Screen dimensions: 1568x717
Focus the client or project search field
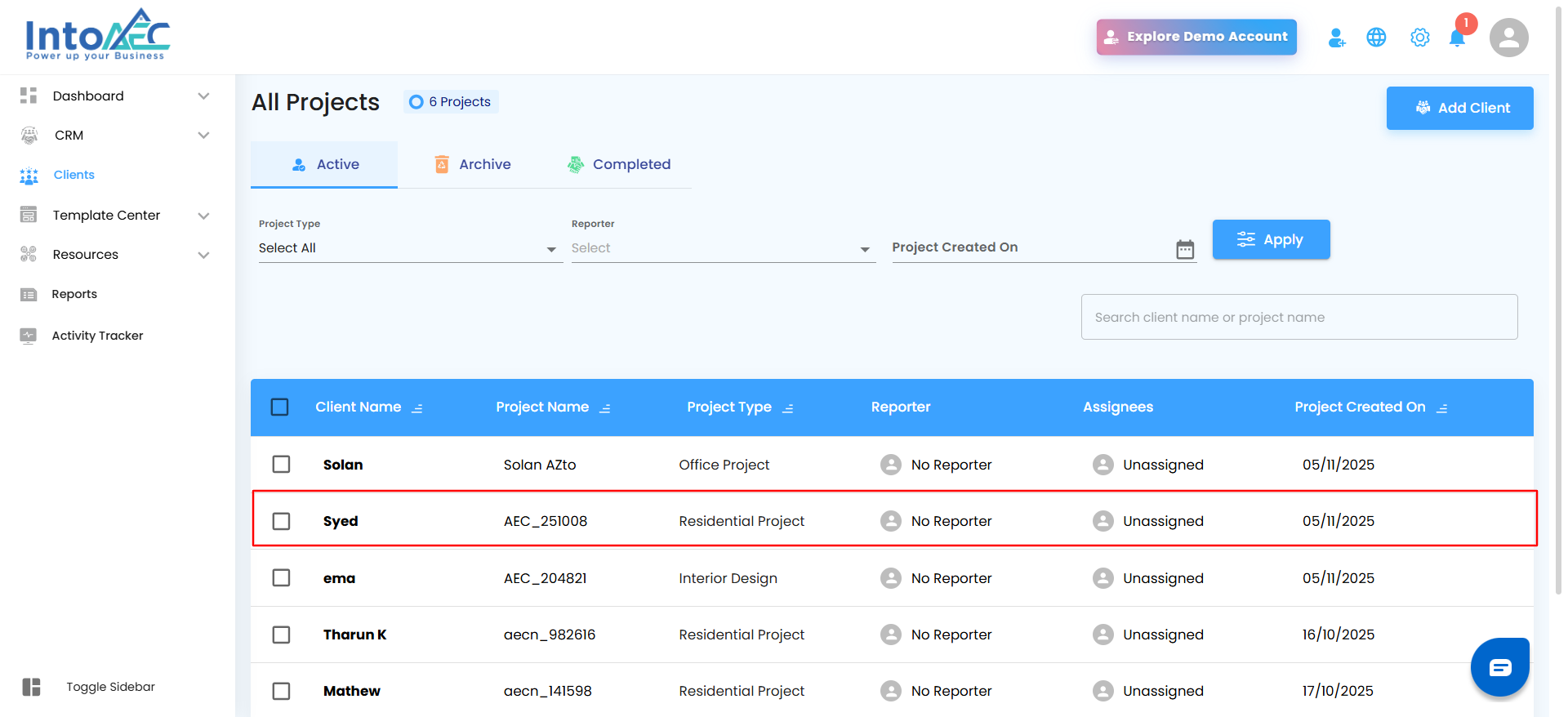tap(1298, 317)
